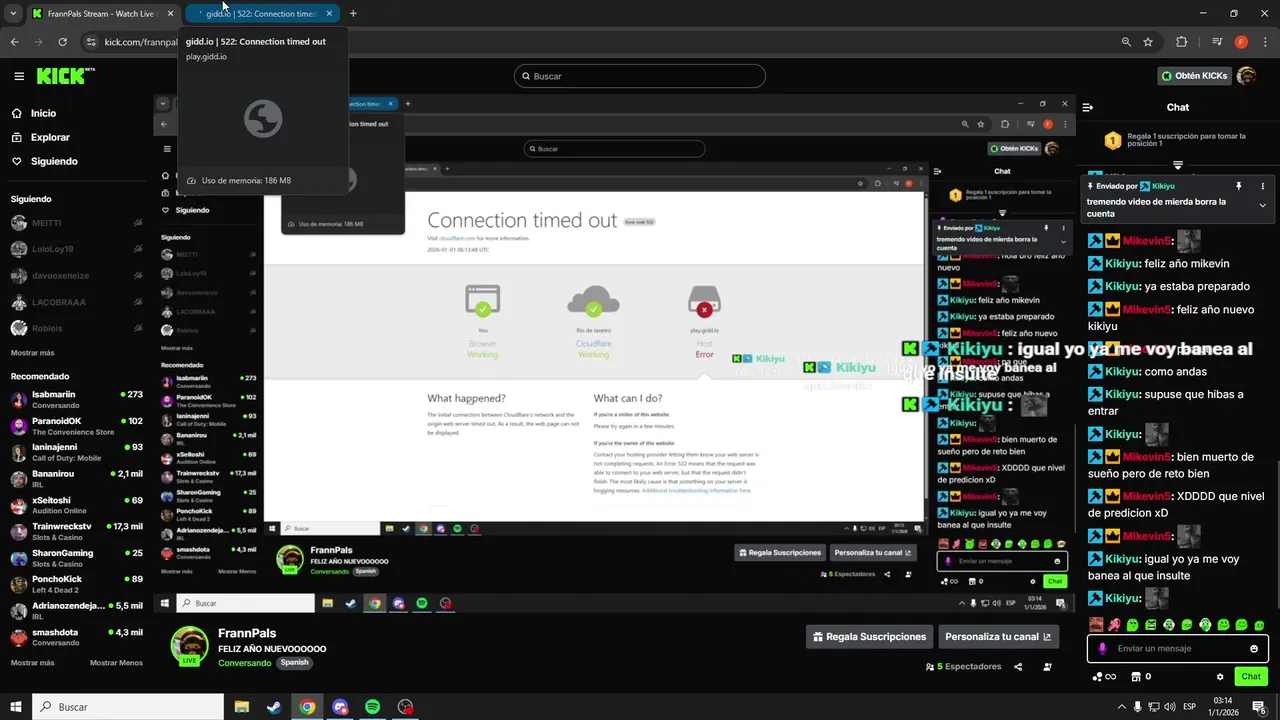Go to Inicio in the sidebar
Image resolution: width=1280 pixels, height=720 pixels.
pyautogui.click(x=43, y=113)
